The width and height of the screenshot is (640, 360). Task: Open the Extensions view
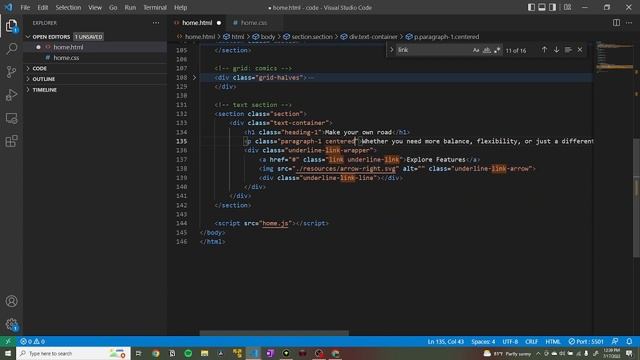pyautogui.click(x=11, y=141)
